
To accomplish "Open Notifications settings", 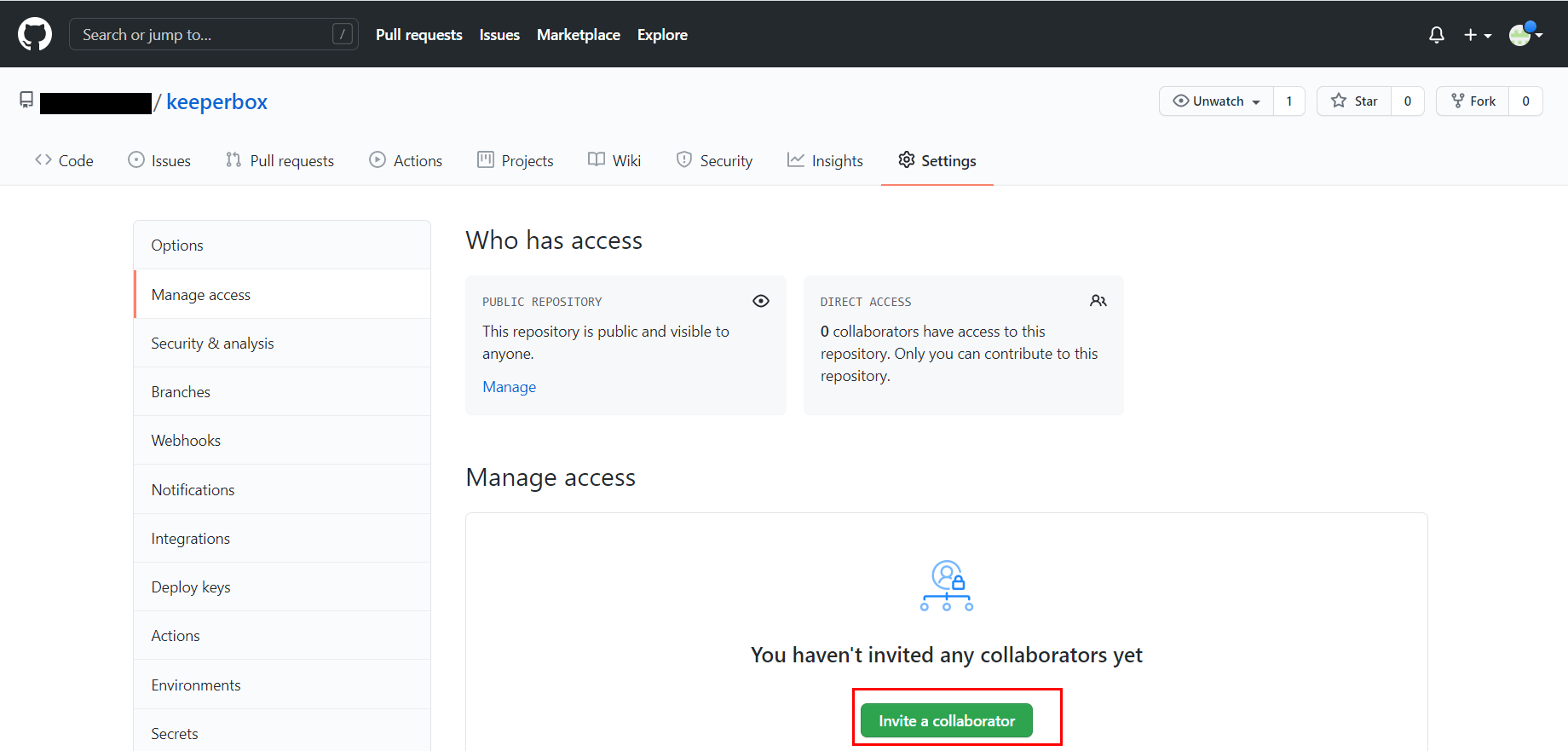I will tap(282, 489).
